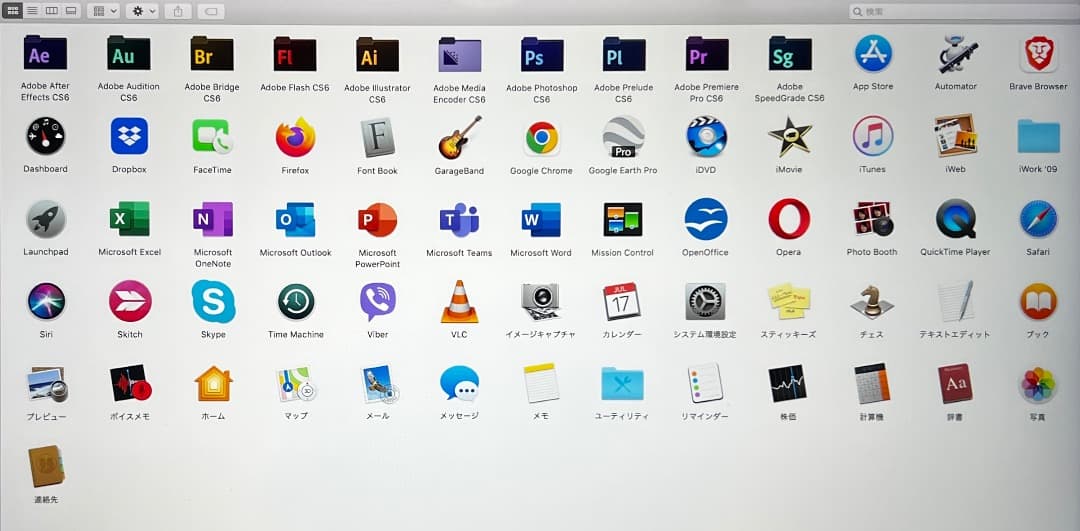Open Adobe Audition CS6 folder
This screenshot has height=531, width=1080.
[x=129, y=53]
